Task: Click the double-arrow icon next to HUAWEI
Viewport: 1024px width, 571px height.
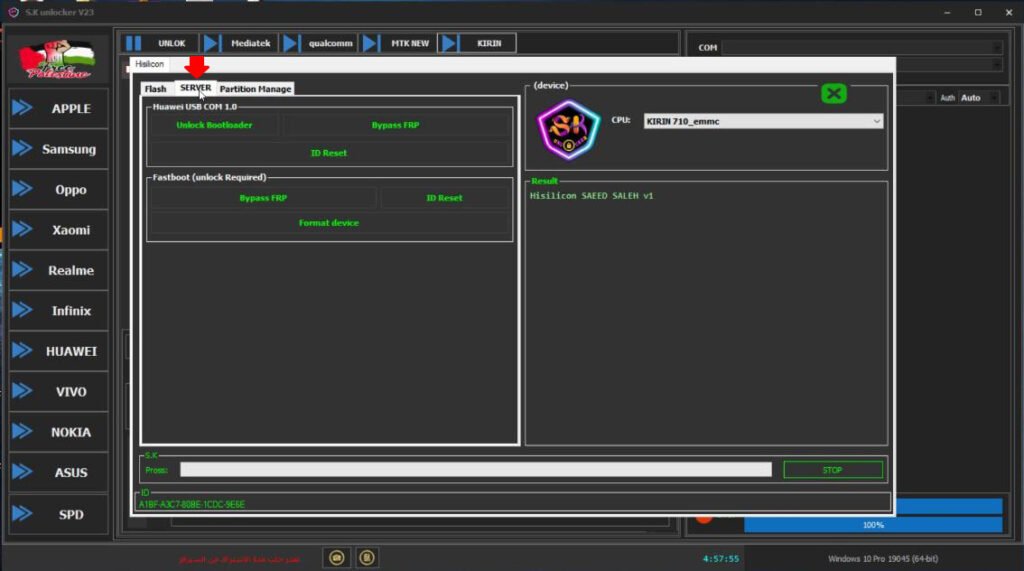Action: (22, 351)
